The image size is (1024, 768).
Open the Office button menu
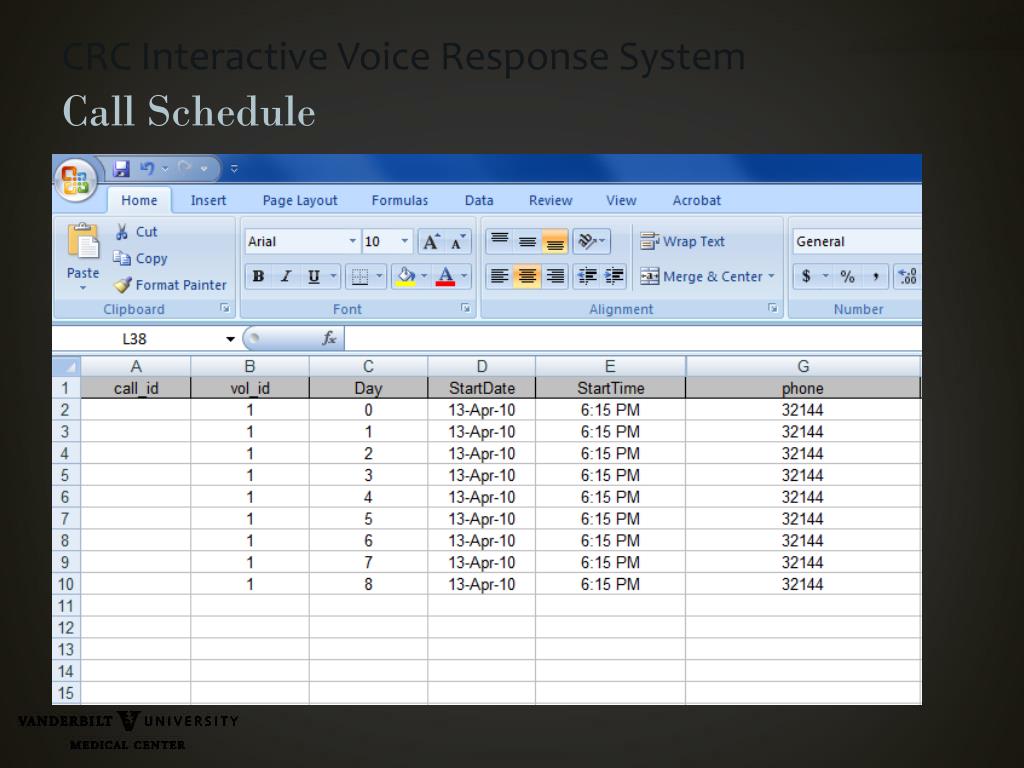pyautogui.click(x=75, y=179)
